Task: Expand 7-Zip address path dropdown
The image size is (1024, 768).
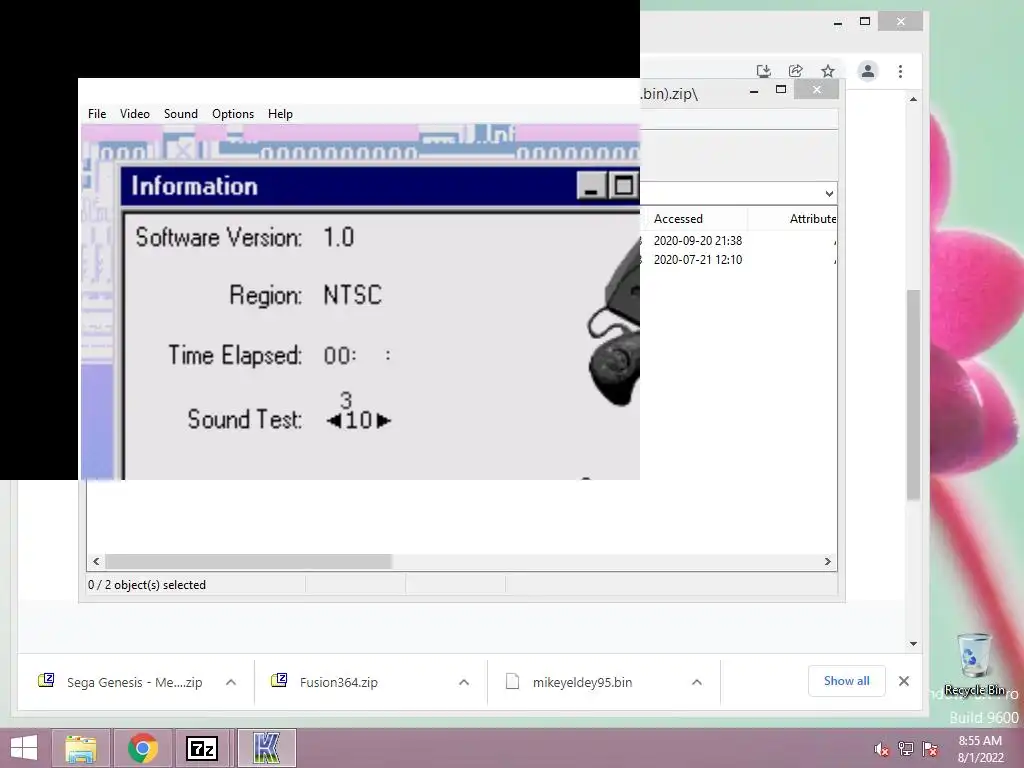Action: [829, 193]
